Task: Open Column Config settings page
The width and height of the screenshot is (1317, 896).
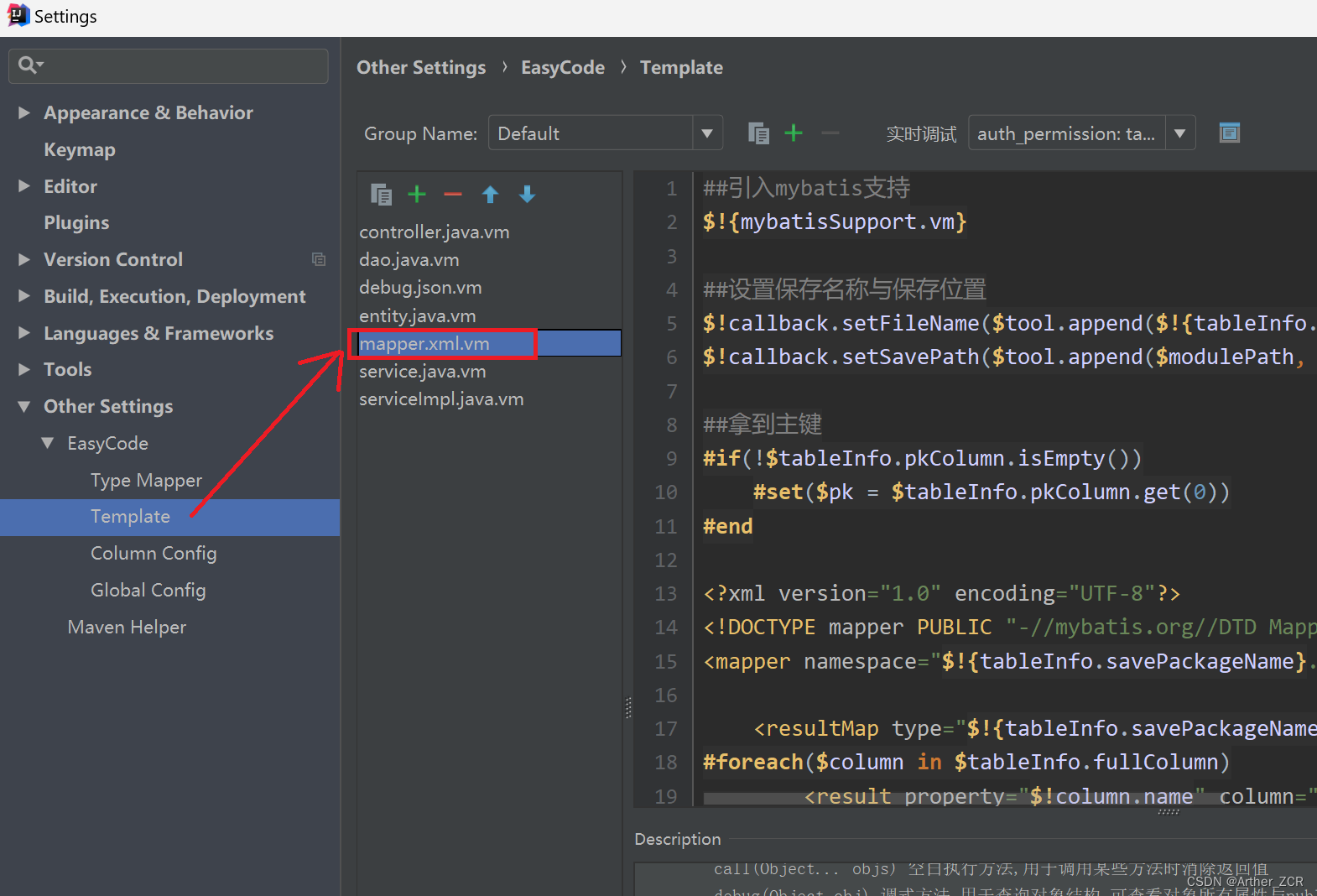Action: pyautogui.click(x=154, y=554)
